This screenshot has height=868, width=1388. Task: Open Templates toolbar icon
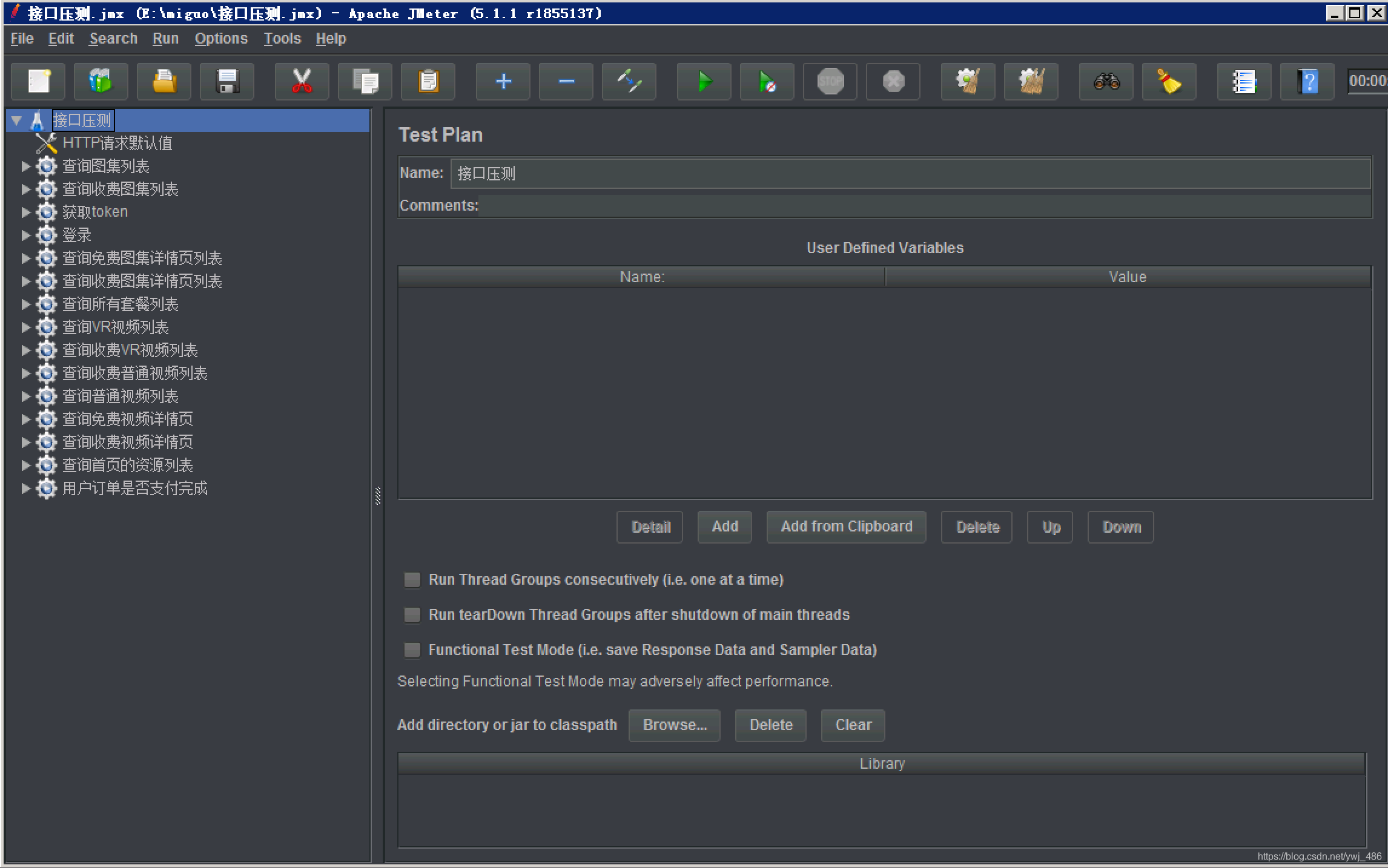click(x=101, y=81)
